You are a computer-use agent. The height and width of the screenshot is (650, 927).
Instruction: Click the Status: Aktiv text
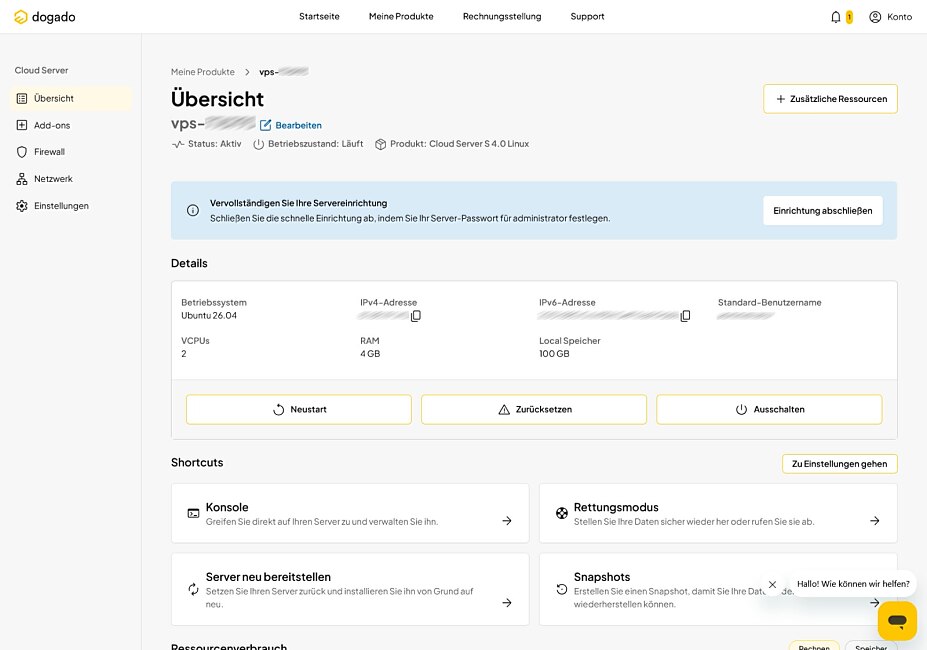(x=215, y=144)
